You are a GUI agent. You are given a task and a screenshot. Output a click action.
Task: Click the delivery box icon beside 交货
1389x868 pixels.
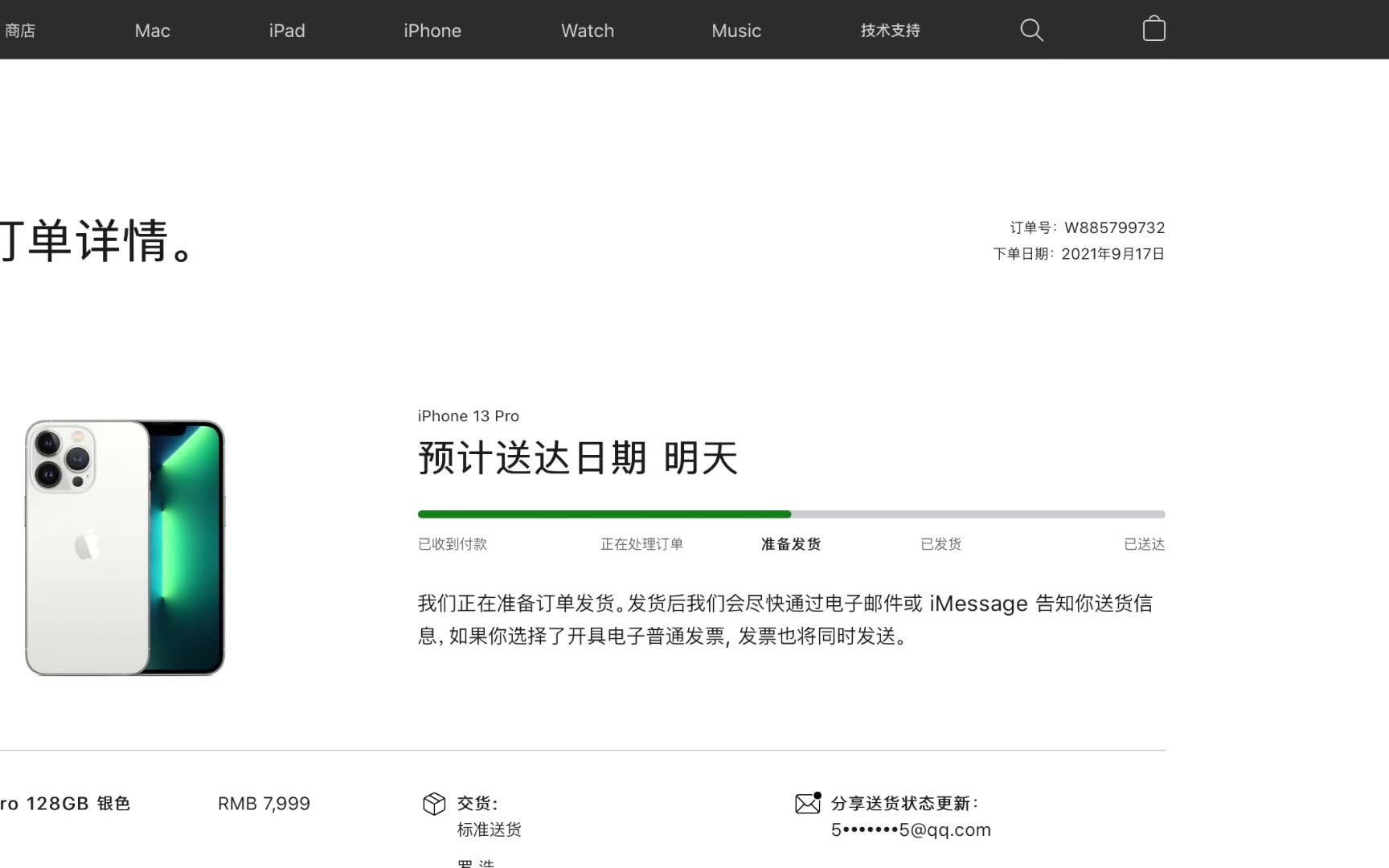[x=434, y=804]
